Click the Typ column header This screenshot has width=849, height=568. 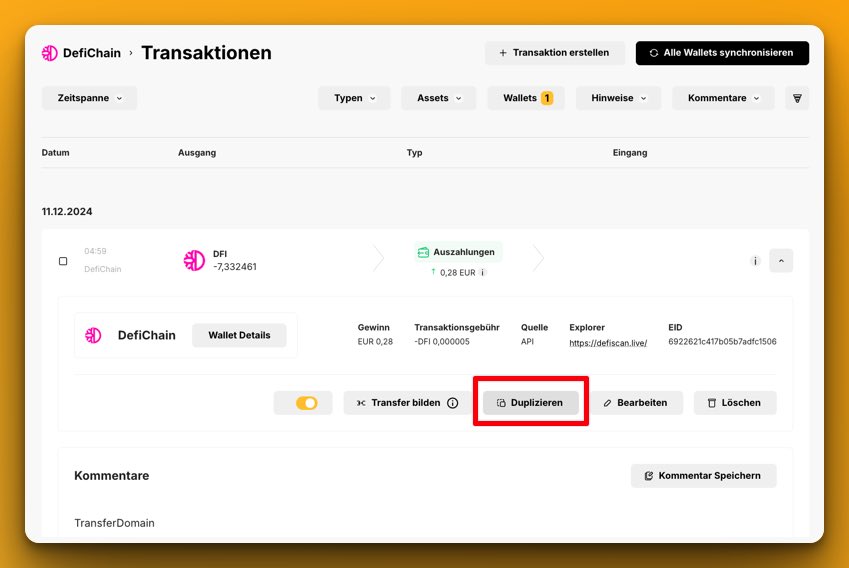414,153
